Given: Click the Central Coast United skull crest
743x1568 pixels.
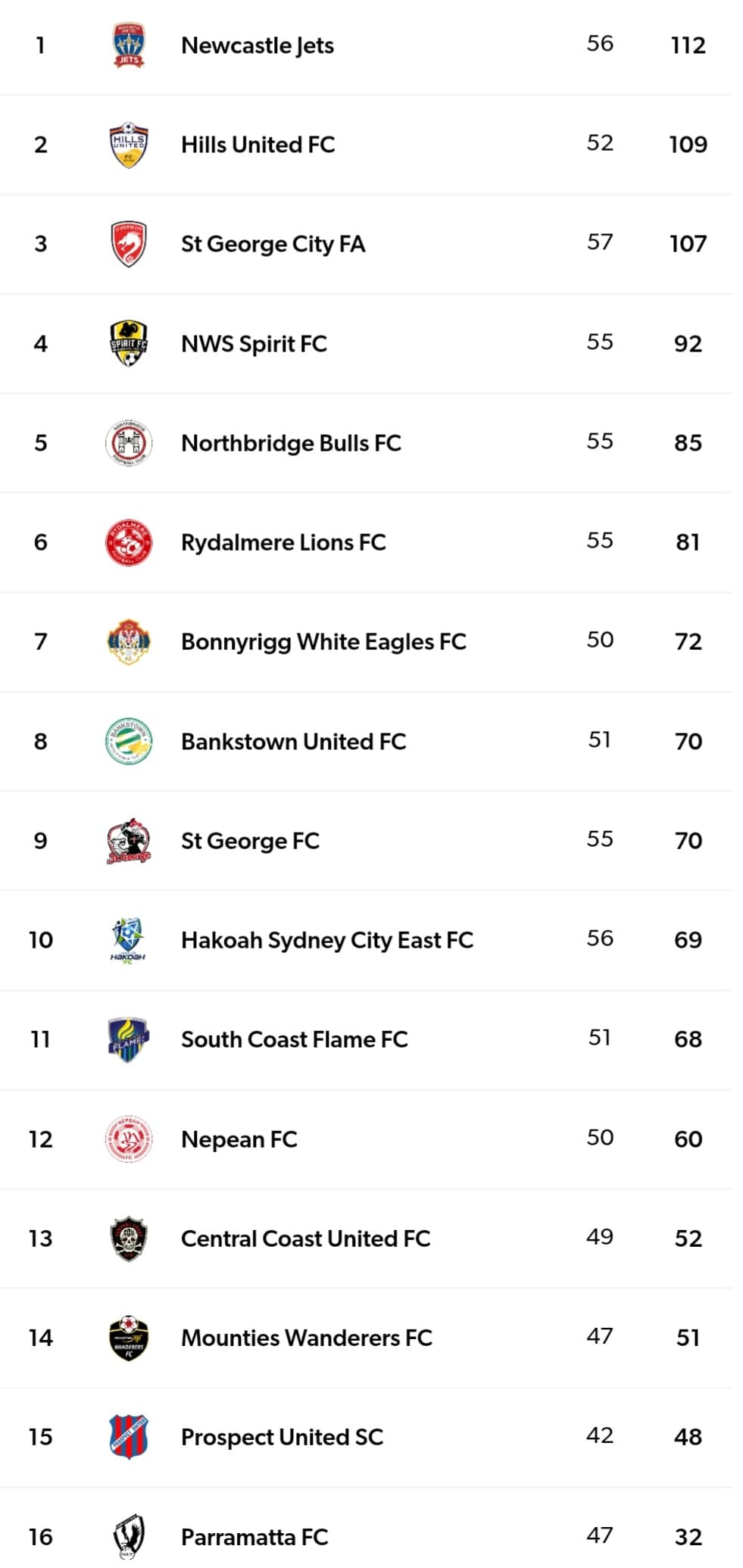Looking at the screenshot, I should (129, 1238).
